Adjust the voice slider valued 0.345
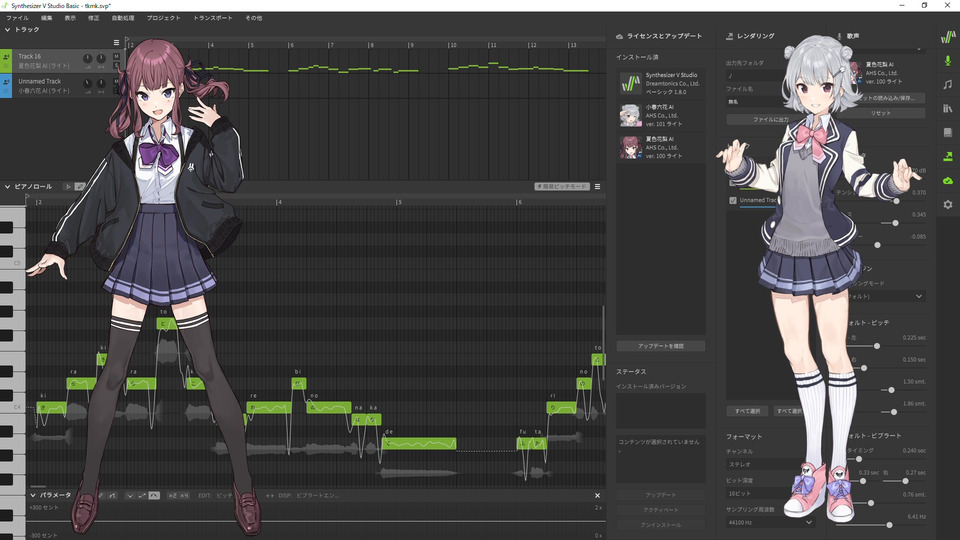The image size is (960, 540). [895, 223]
